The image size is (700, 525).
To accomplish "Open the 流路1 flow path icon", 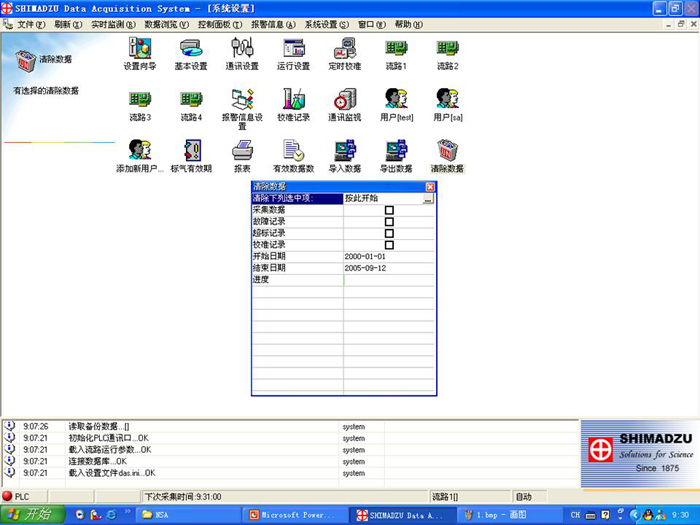I will click(x=396, y=48).
